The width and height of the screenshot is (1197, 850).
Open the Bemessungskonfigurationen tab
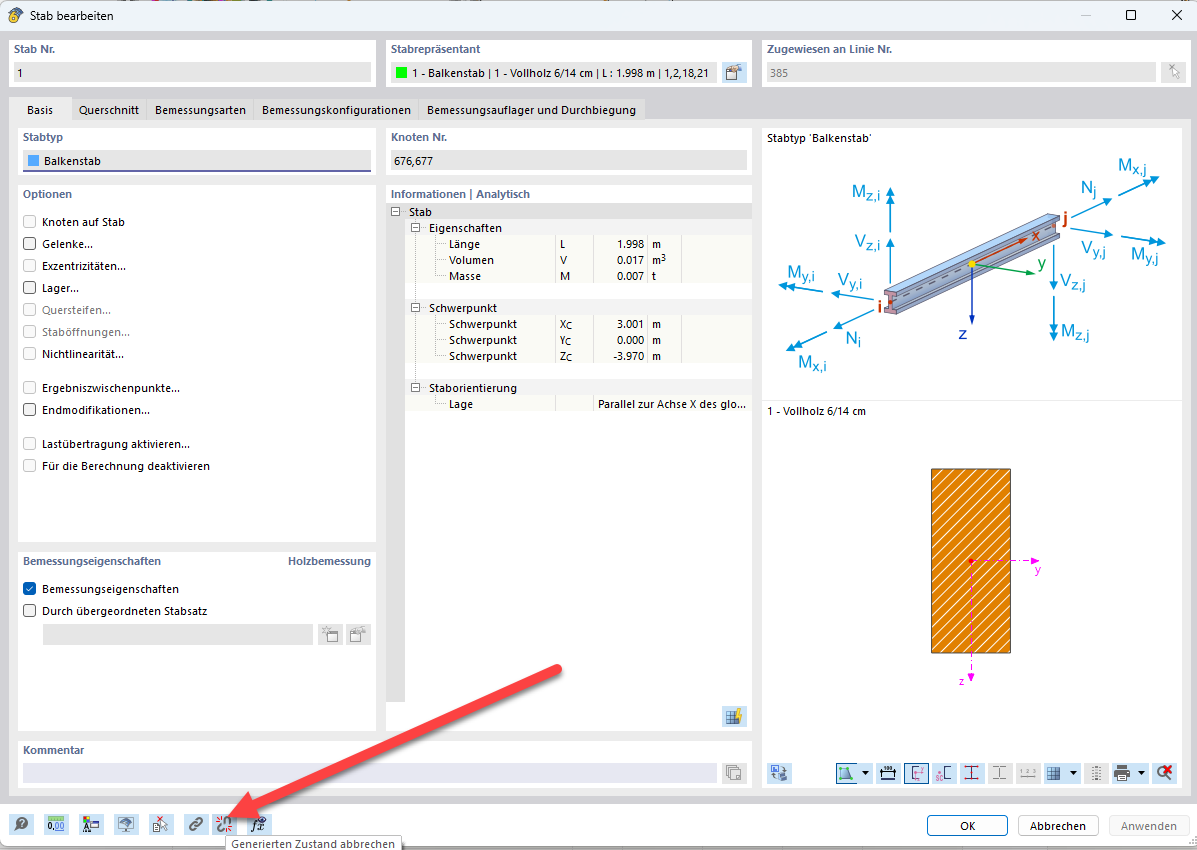[336, 110]
